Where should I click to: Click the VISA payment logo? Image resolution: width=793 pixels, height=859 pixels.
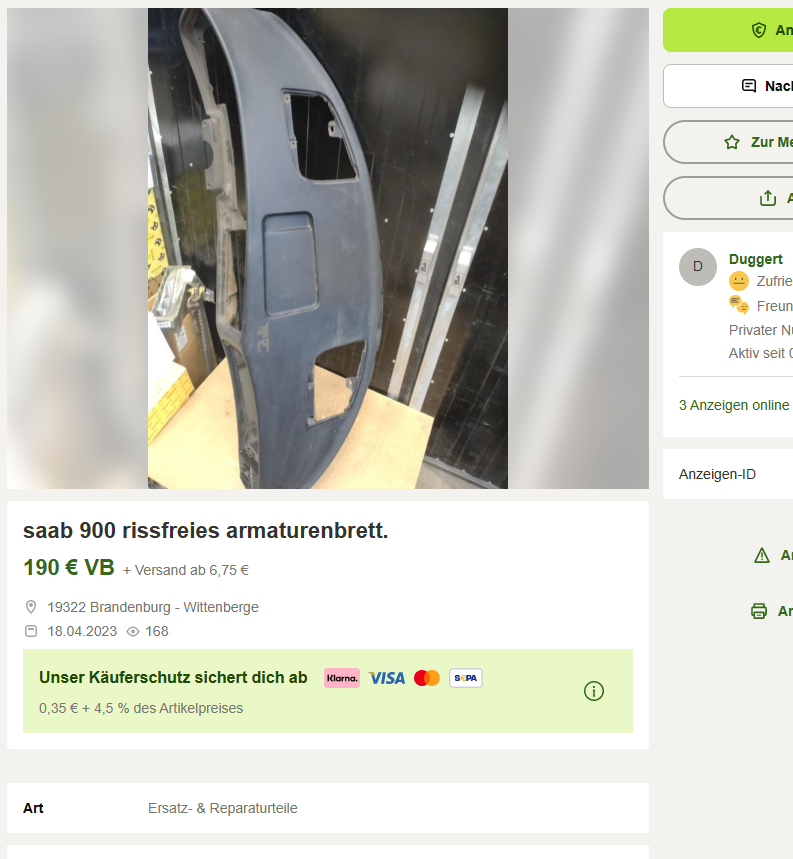pyautogui.click(x=387, y=678)
